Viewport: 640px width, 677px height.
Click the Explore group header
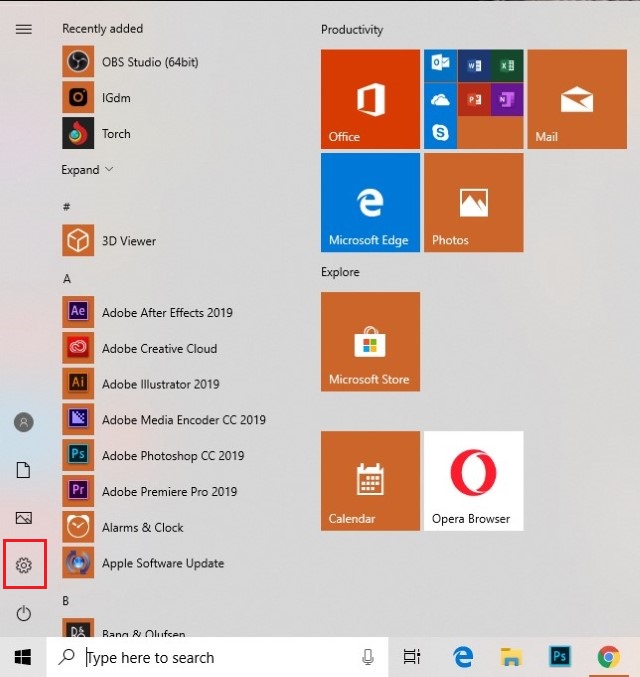[x=340, y=272]
